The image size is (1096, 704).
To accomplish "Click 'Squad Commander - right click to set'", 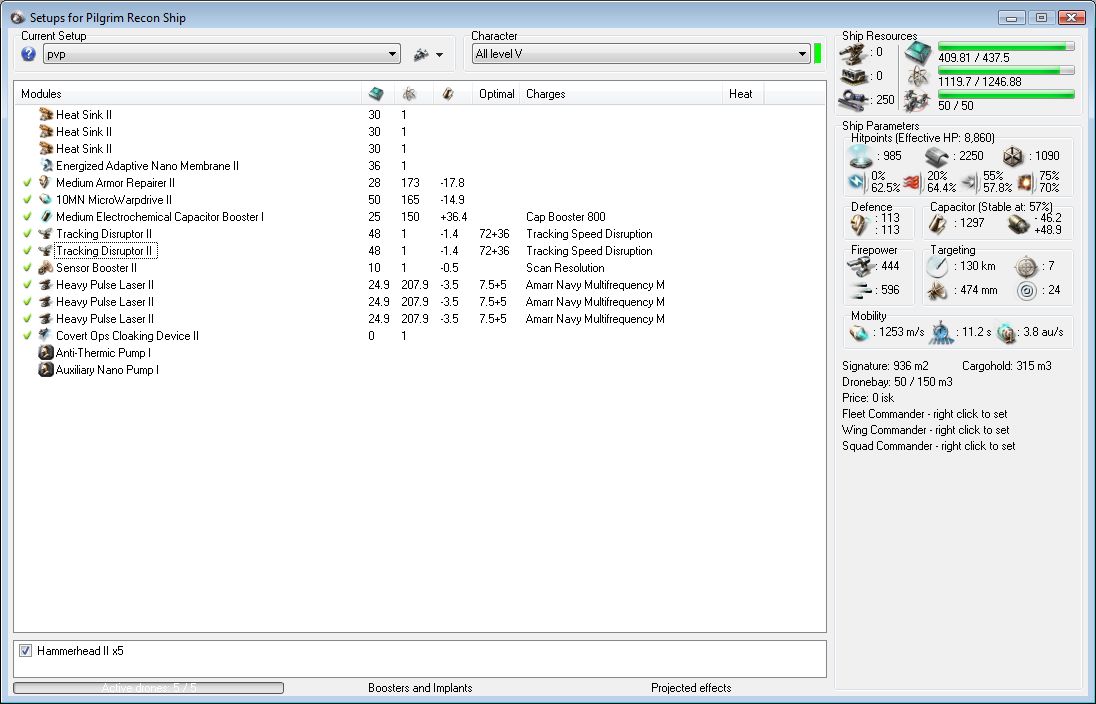I will (928, 446).
